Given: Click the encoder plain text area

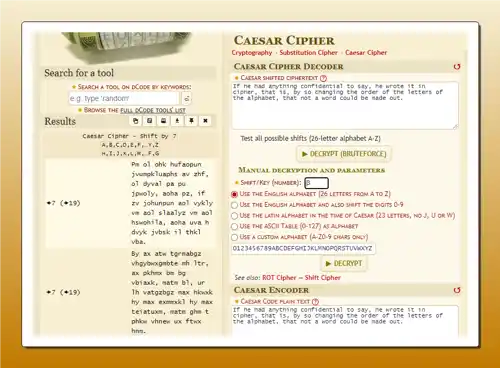Looking at the screenshot, I should tap(345, 321).
